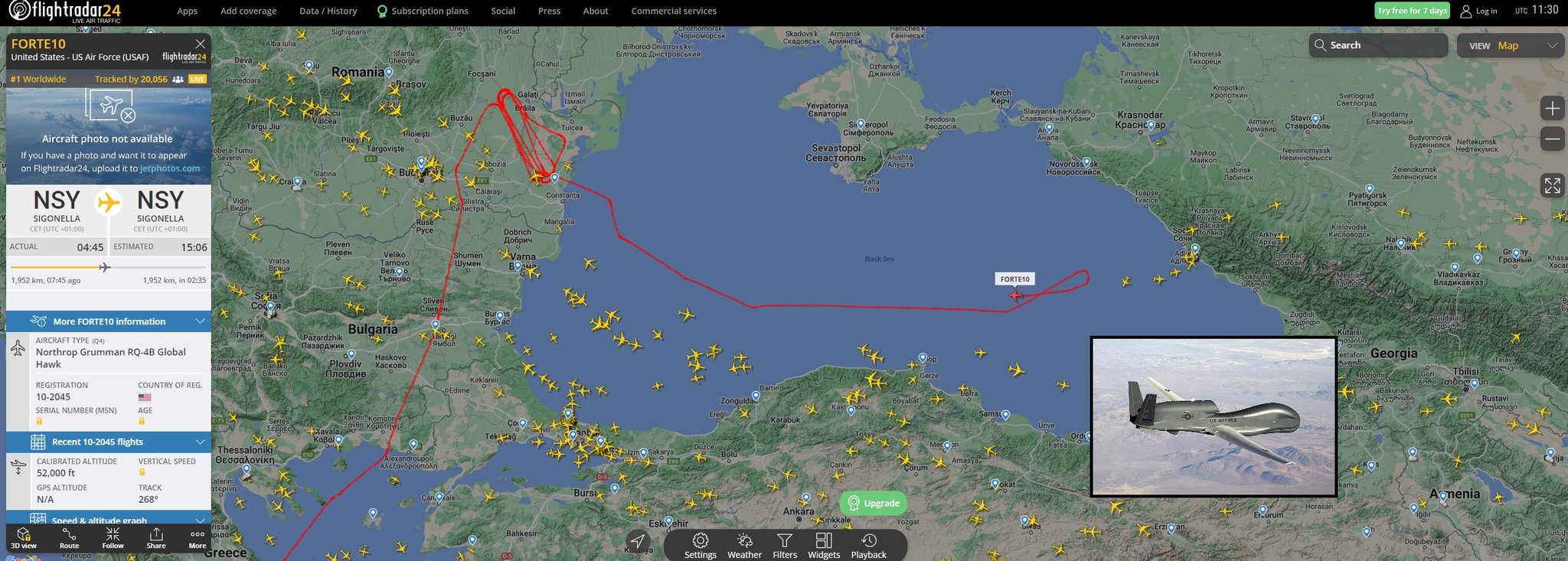Collapse More FORTE10 information section
The width and height of the screenshot is (1568, 561).
coord(108,321)
